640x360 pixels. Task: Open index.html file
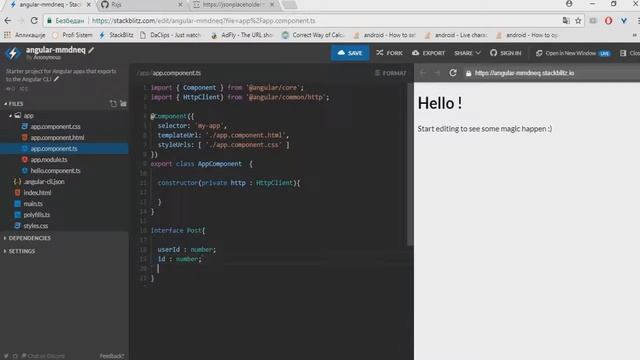point(37,193)
